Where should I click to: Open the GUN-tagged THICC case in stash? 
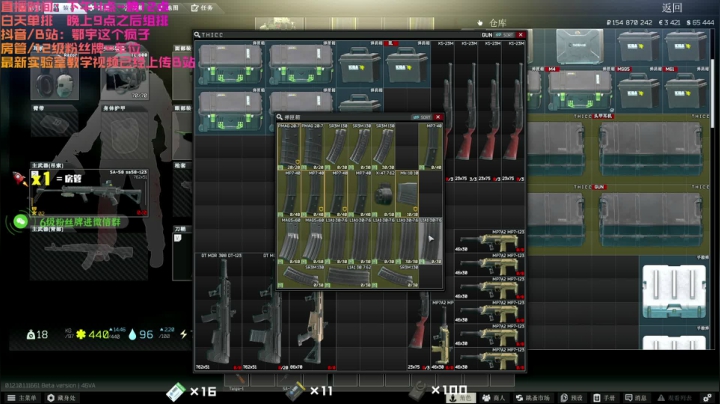pyautogui.click(x=556, y=219)
